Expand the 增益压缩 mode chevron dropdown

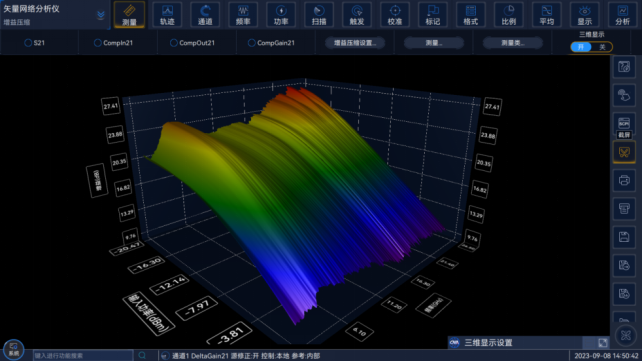[x=101, y=15]
